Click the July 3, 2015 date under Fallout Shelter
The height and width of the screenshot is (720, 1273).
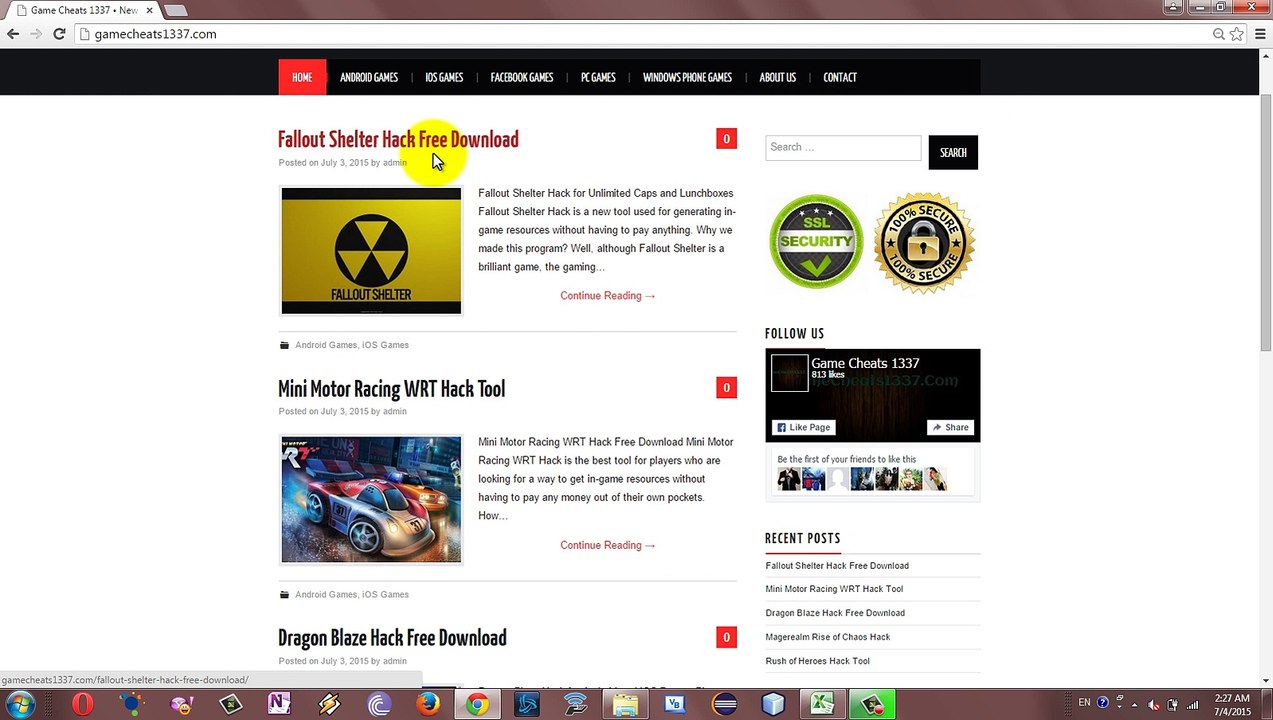(x=344, y=163)
